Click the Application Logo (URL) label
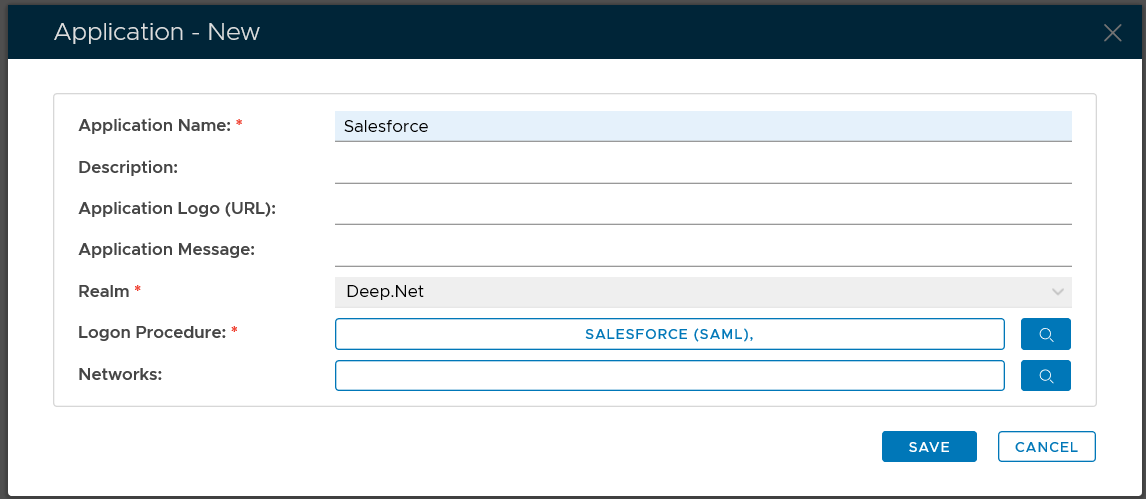Image resolution: width=1146 pixels, height=499 pixels. click(x=177, y=208)
